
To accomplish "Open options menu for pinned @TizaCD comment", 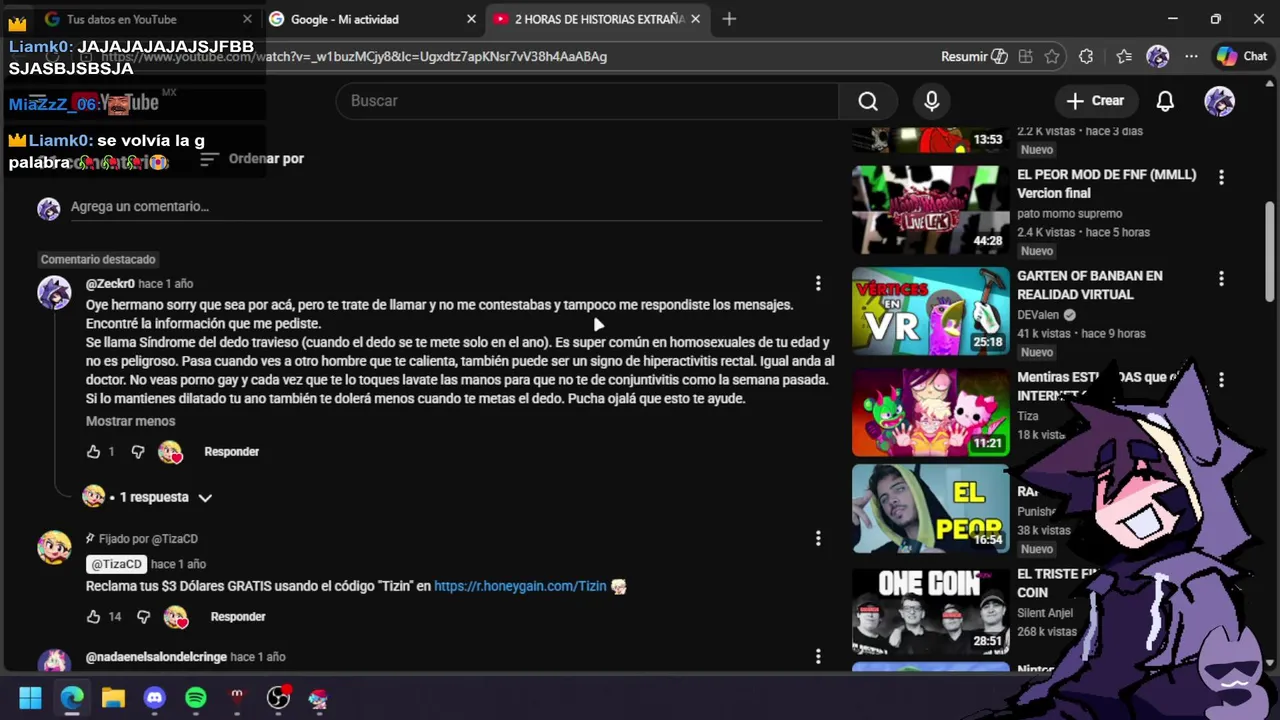I will pyautogui.click(x=818, y=538).
